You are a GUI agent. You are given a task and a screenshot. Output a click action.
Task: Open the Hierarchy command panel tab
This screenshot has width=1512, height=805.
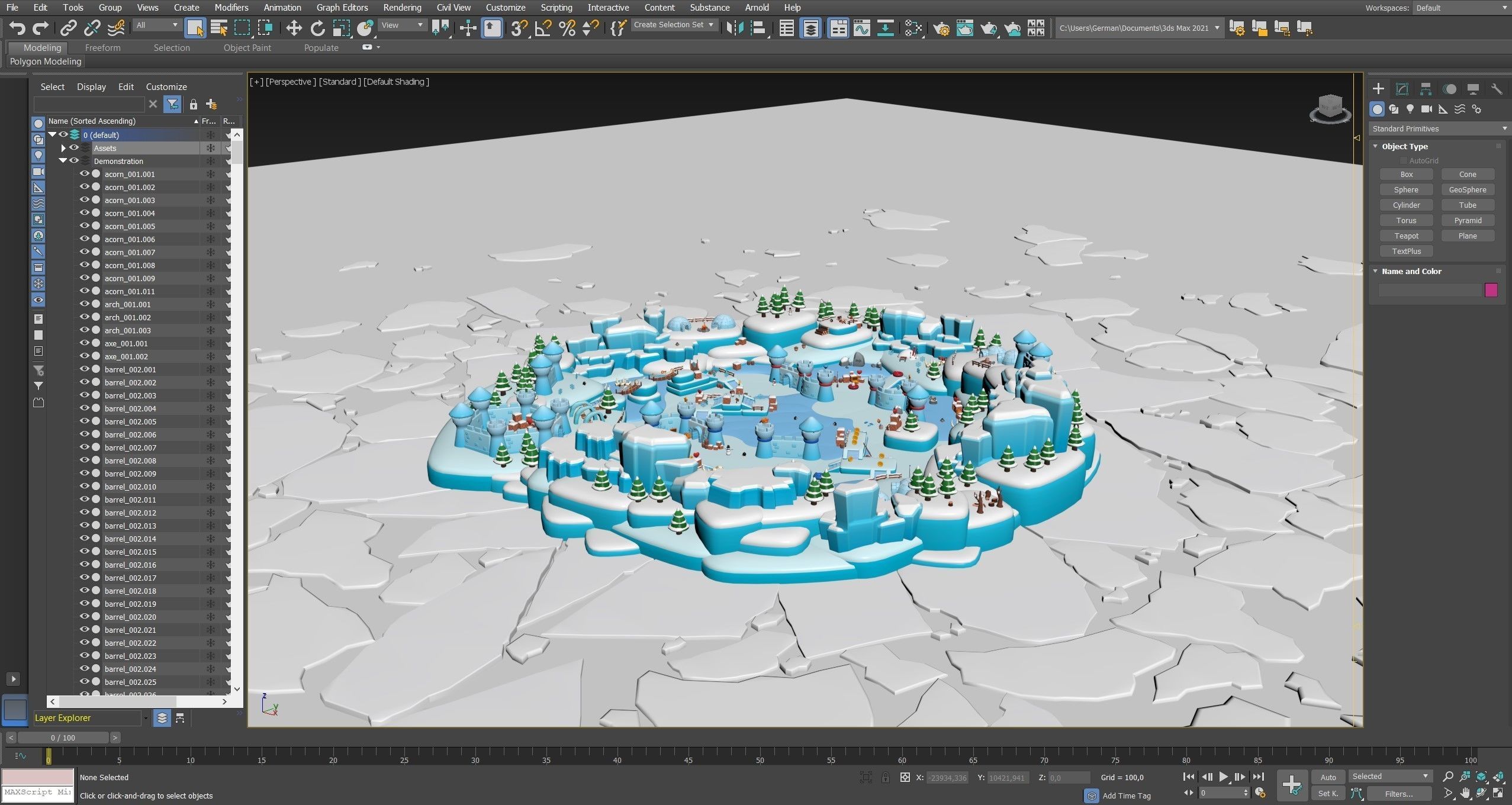(1426, 89)
